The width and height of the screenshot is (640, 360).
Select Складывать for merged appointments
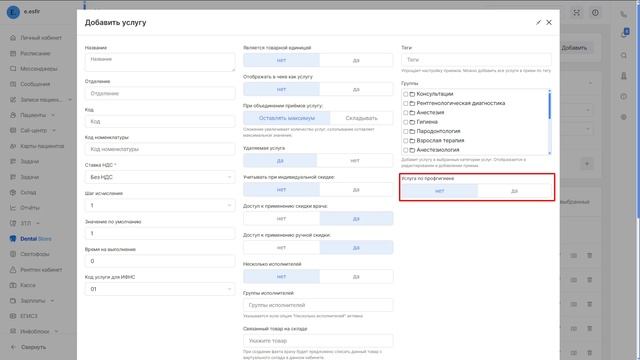(361, 118)
